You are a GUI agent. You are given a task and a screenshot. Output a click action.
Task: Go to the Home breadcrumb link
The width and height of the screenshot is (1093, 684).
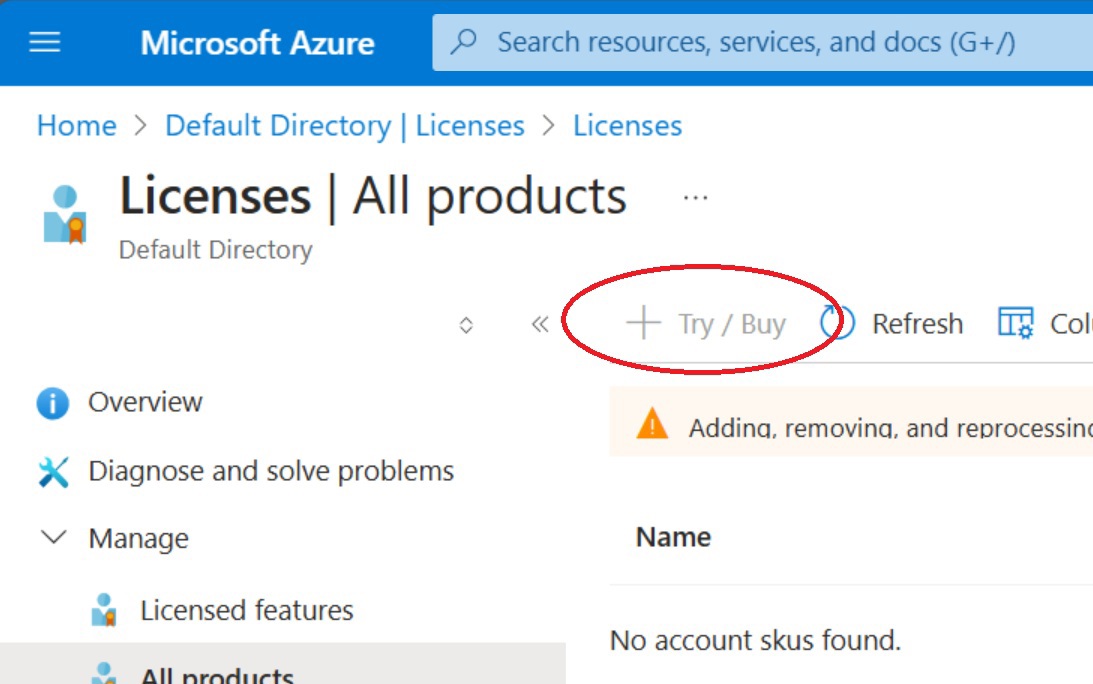tap(77, 126)
